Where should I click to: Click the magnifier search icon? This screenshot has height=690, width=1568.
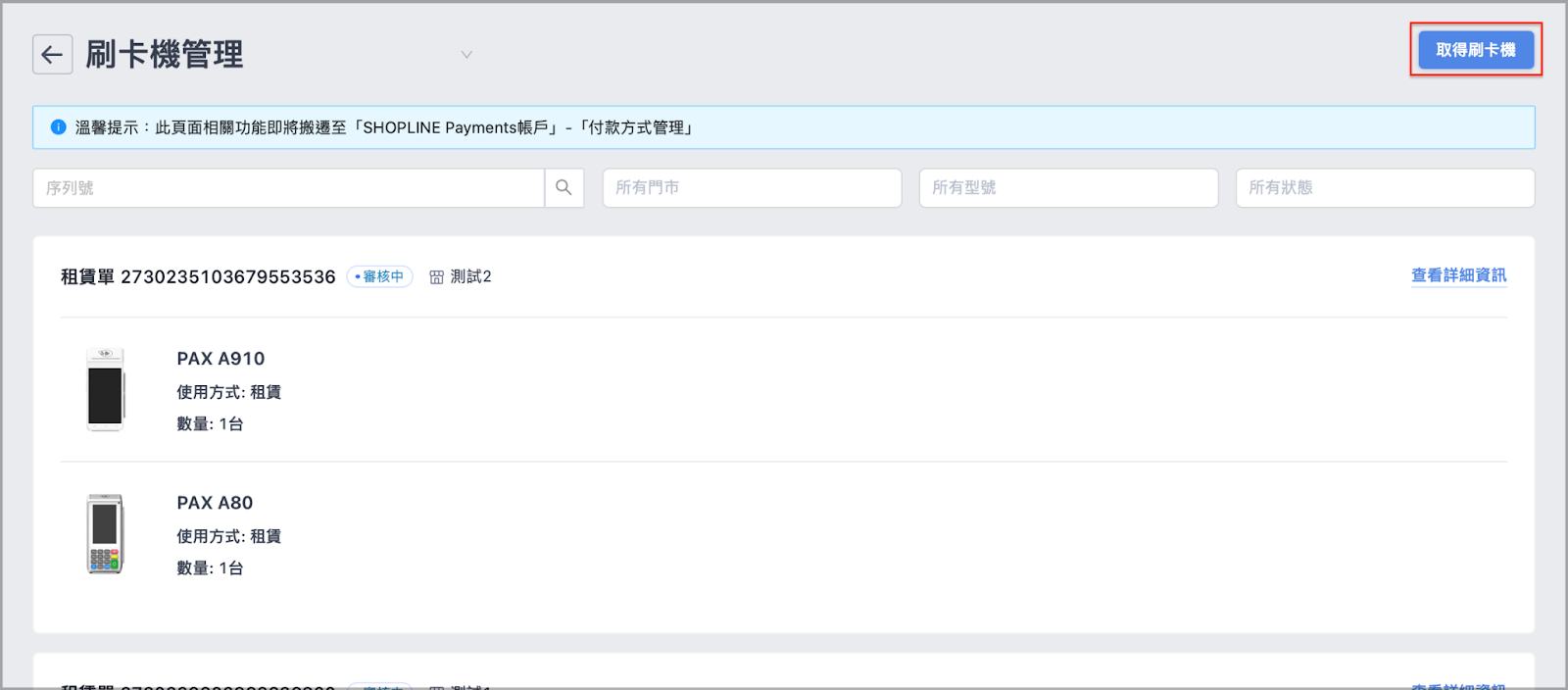click(564, 188)
